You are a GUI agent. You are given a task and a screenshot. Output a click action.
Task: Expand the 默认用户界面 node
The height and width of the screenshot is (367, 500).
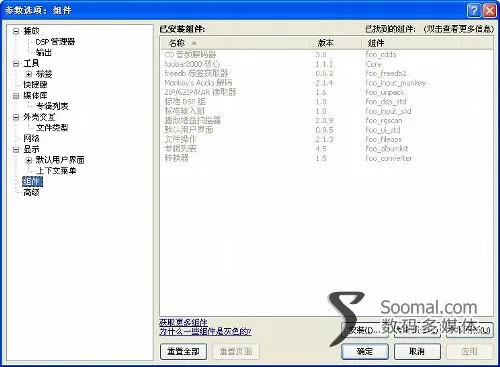tap(29, 160)
